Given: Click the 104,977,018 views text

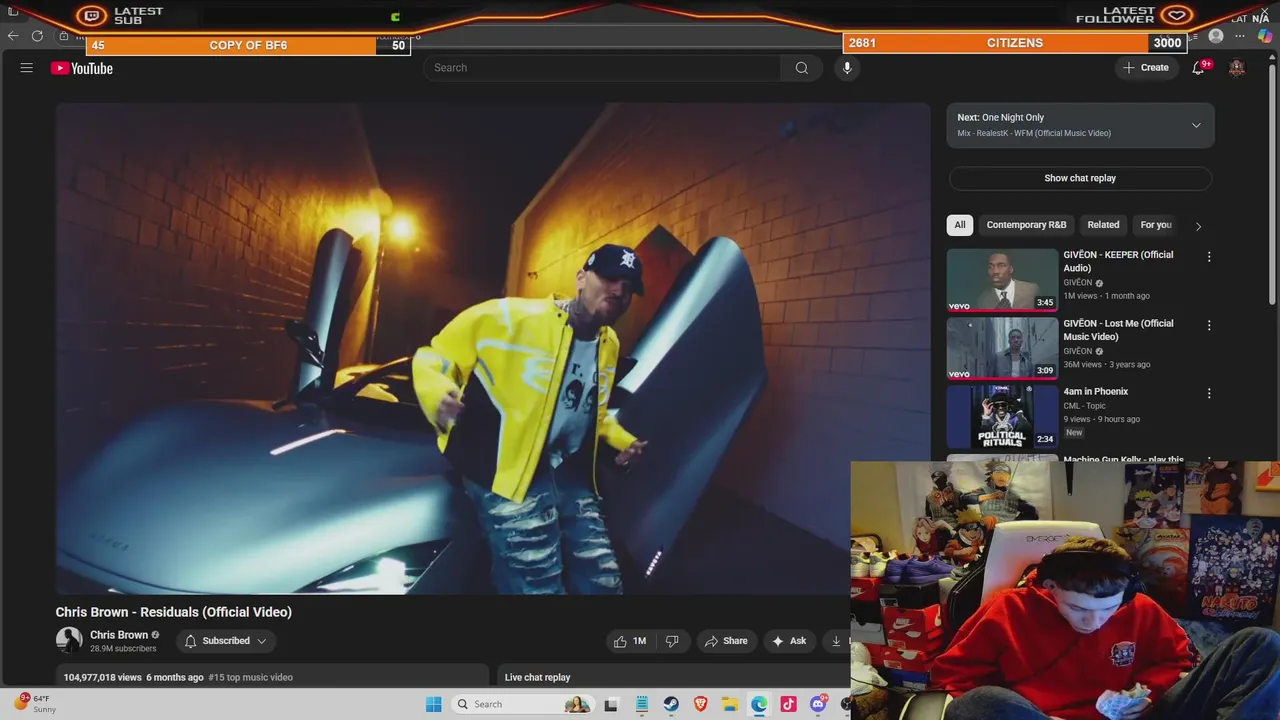Looking at the screenshot, I should 102,677.
